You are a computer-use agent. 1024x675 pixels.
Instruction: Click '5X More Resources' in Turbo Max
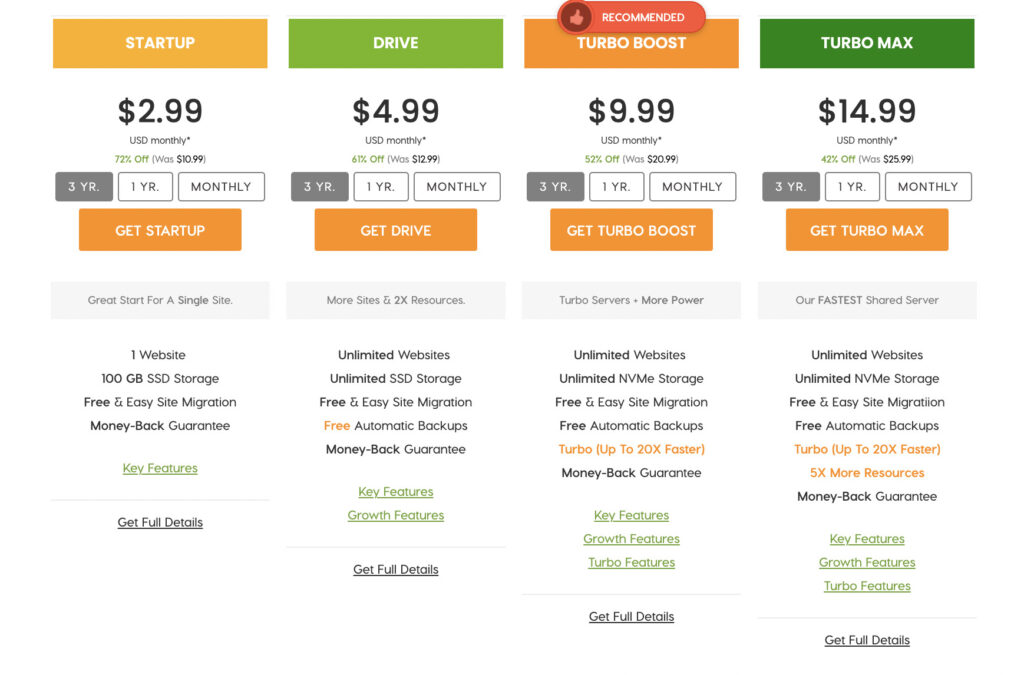tap(867, 473)
